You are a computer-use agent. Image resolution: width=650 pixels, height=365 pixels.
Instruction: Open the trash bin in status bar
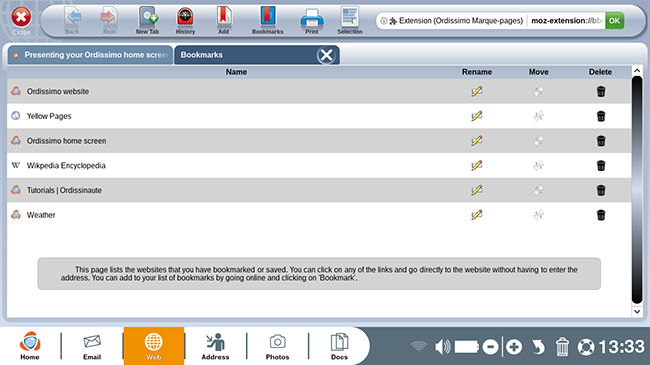562,347
